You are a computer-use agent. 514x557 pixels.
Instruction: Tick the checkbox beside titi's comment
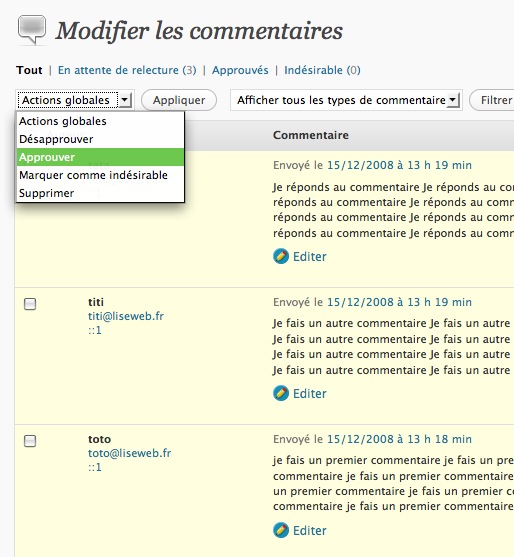coord(30,304)
